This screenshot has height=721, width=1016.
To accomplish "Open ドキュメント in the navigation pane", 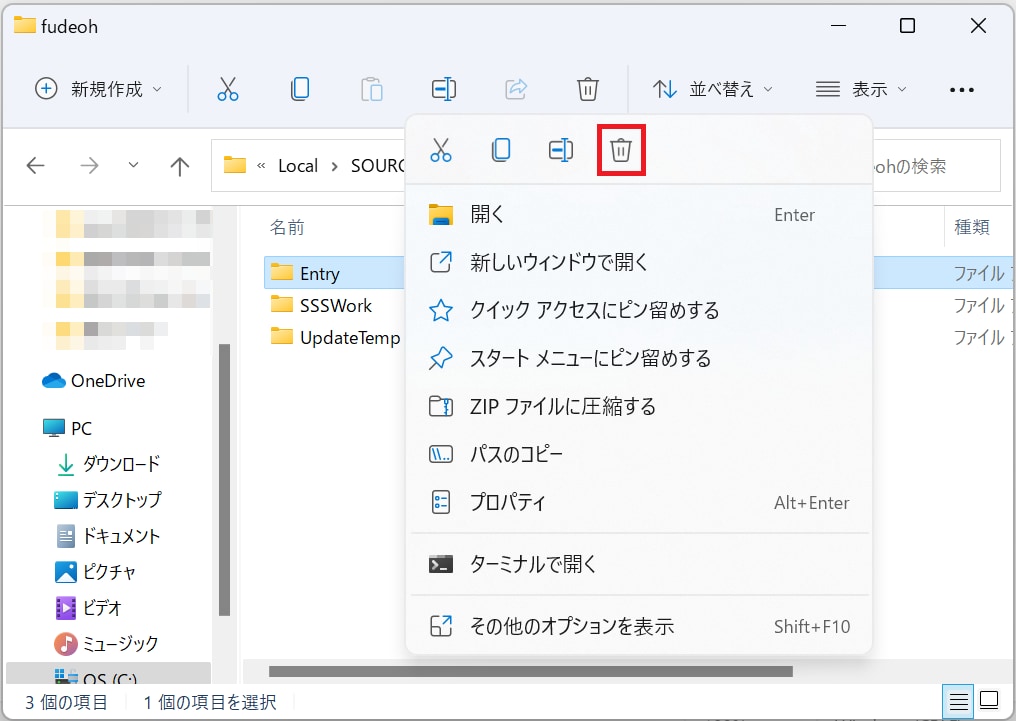I will click(x=108, y=536).
